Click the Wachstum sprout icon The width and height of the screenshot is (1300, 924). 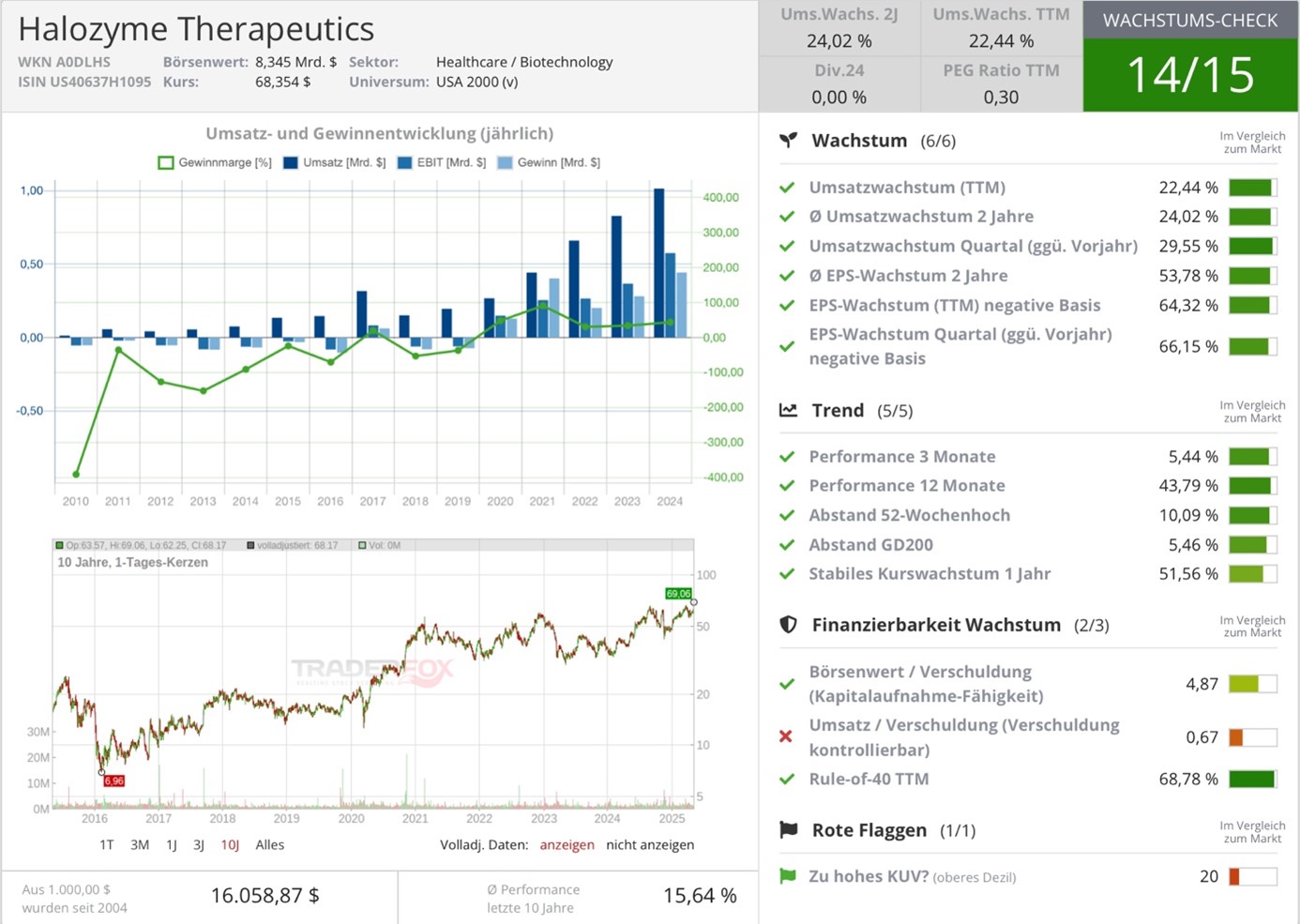(789, 140)
